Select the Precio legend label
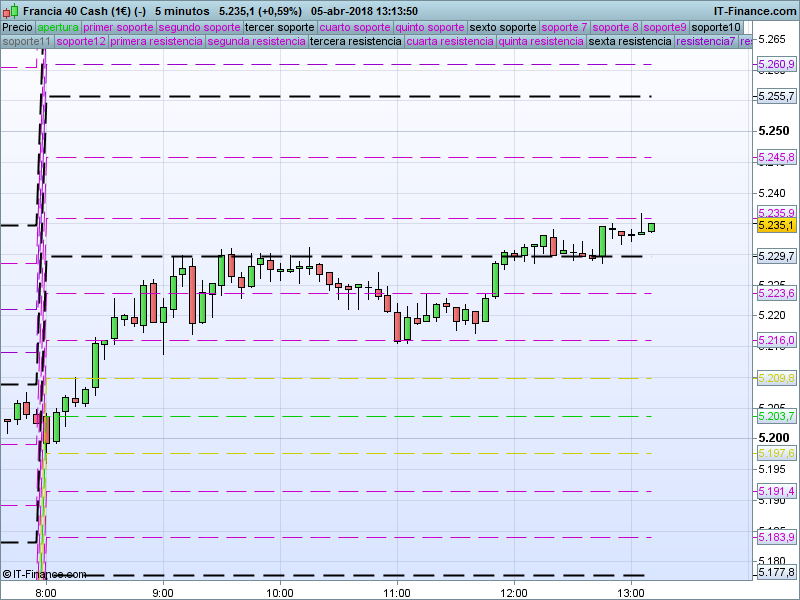 point(17,28)
